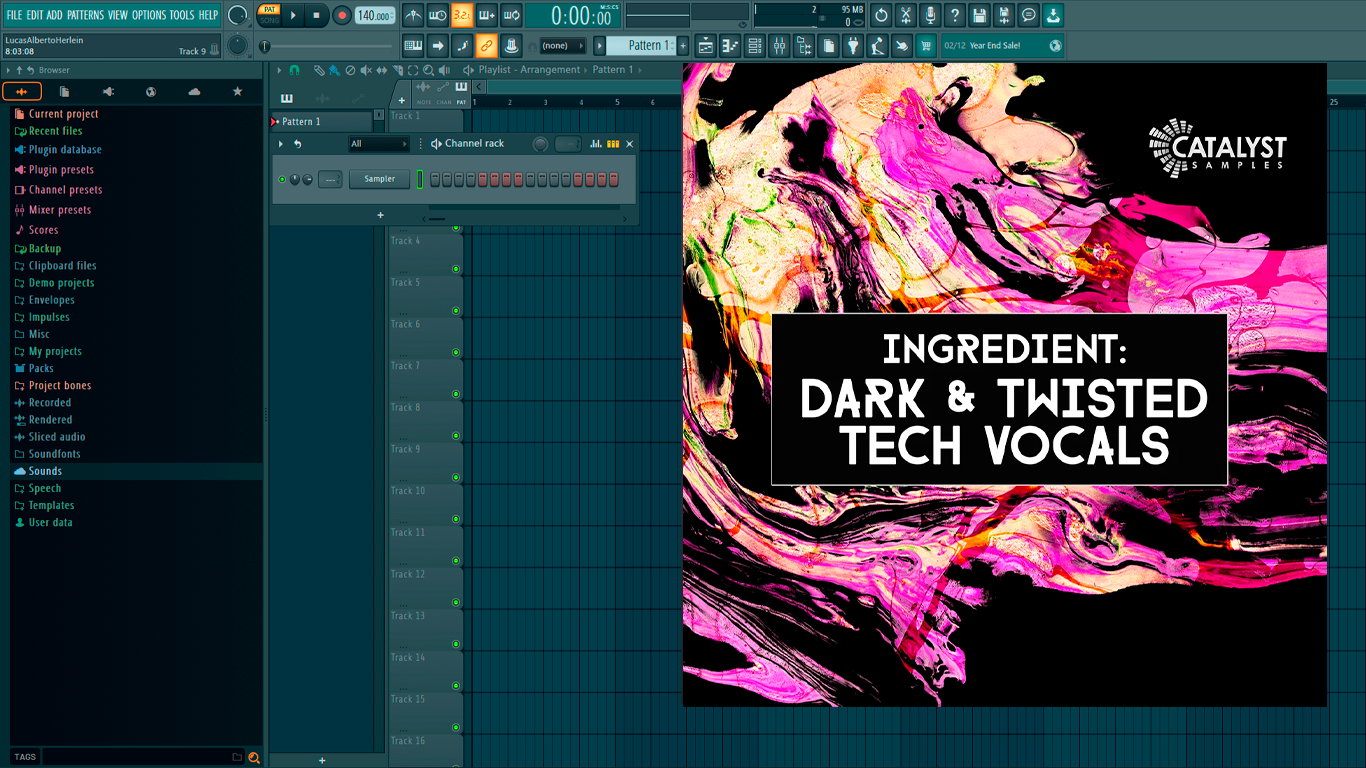Open the content library shopping cart icon

(x=926, y=45)
